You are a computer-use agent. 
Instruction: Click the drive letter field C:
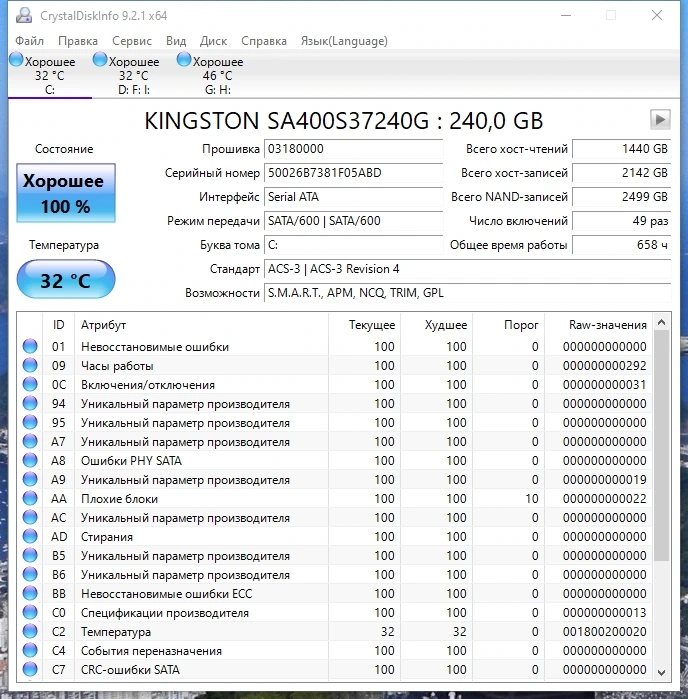click(354, 245)
